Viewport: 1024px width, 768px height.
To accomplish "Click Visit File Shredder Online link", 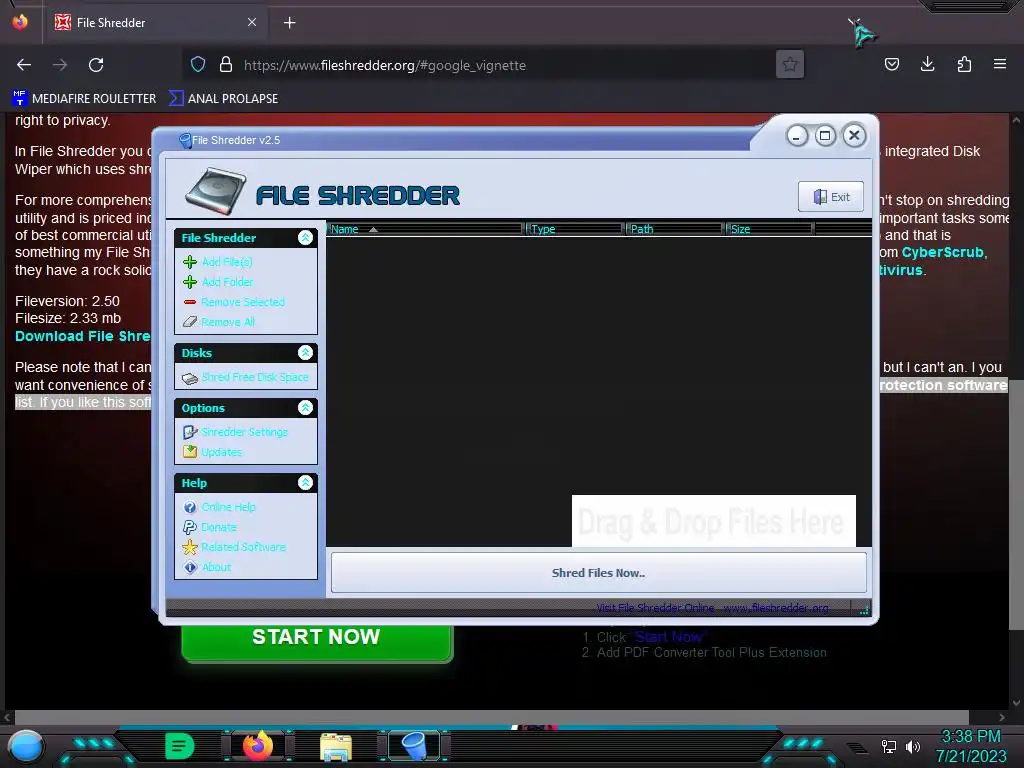I will [x=655, y=608].
